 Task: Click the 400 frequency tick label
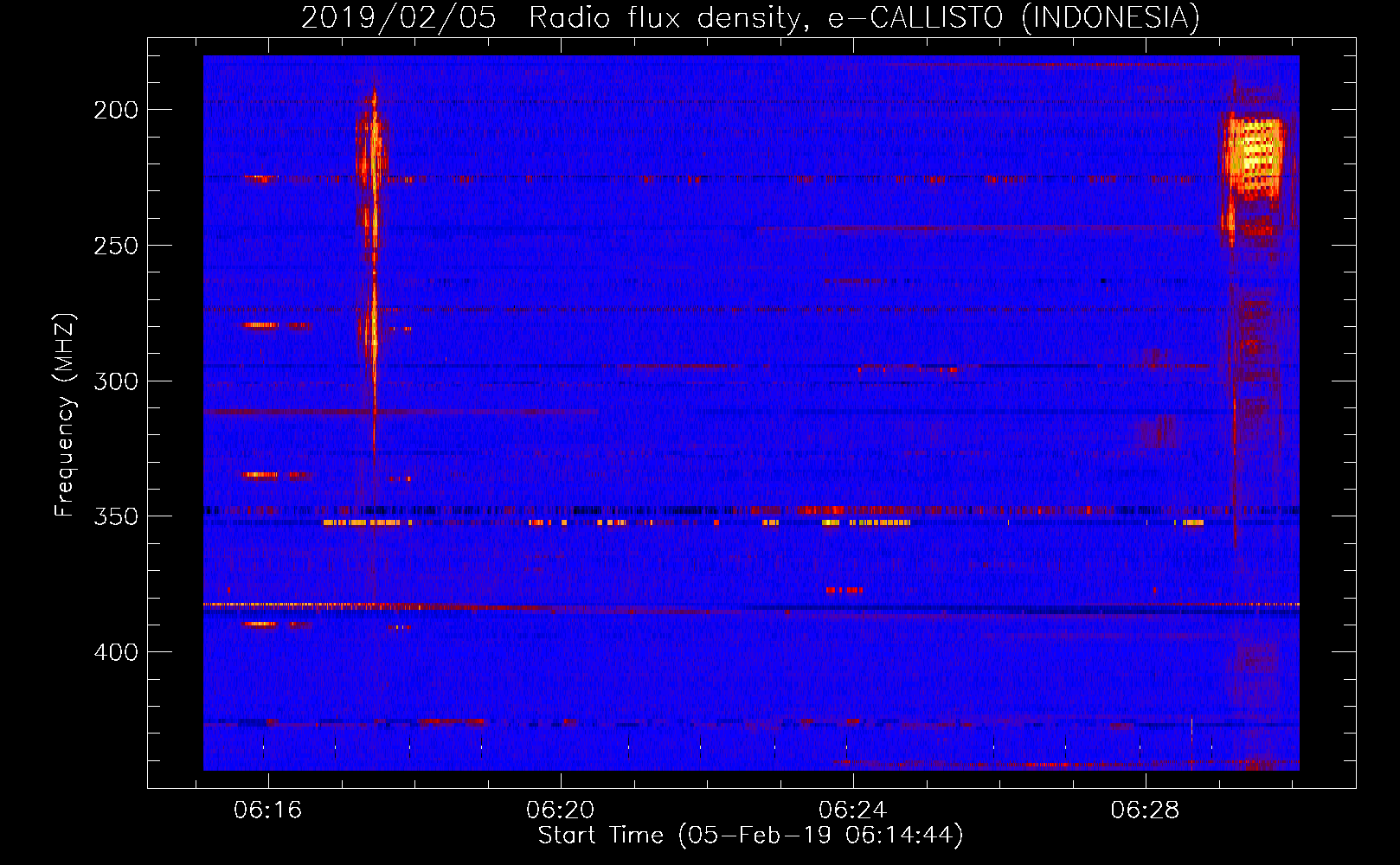click(x=116, y=652)
